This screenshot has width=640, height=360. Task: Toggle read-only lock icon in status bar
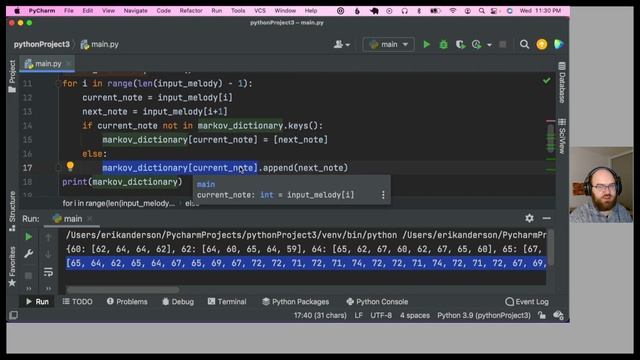click(542, 316)
